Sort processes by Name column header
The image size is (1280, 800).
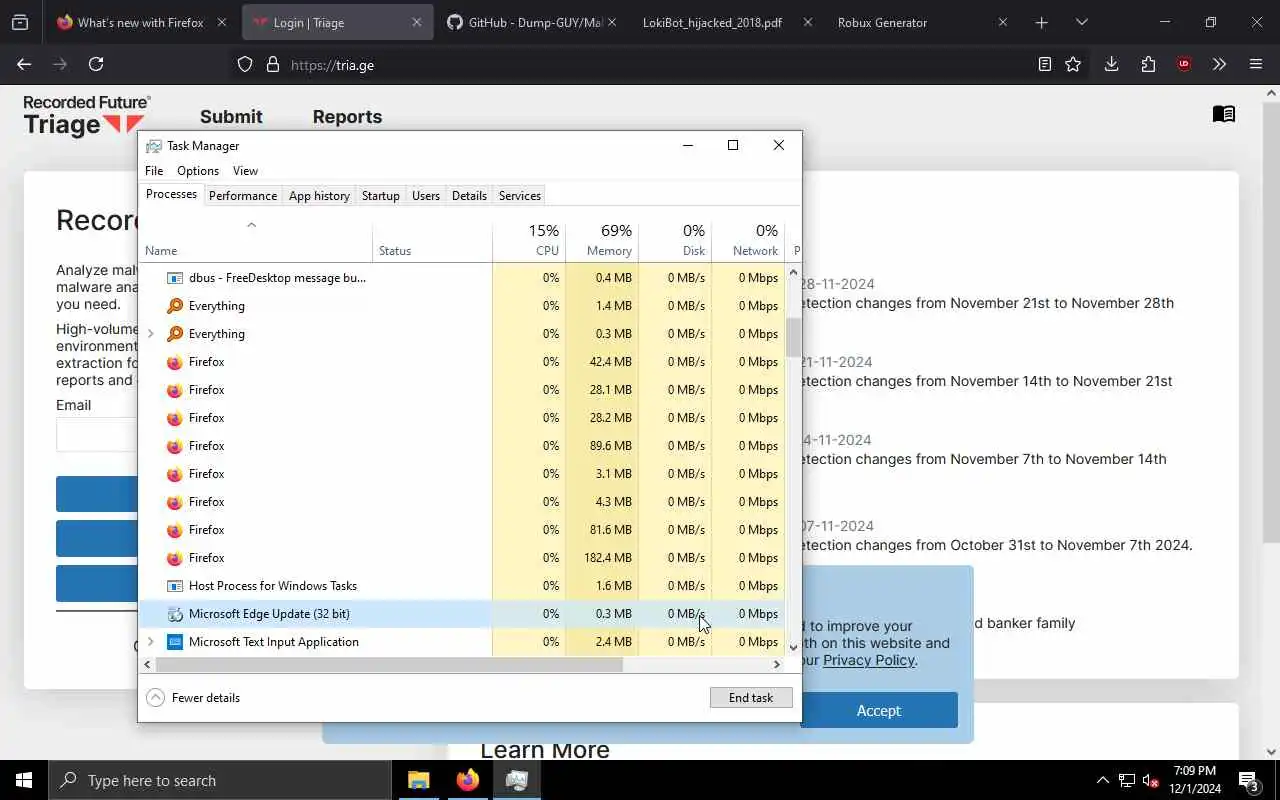[x=257, y=240]
